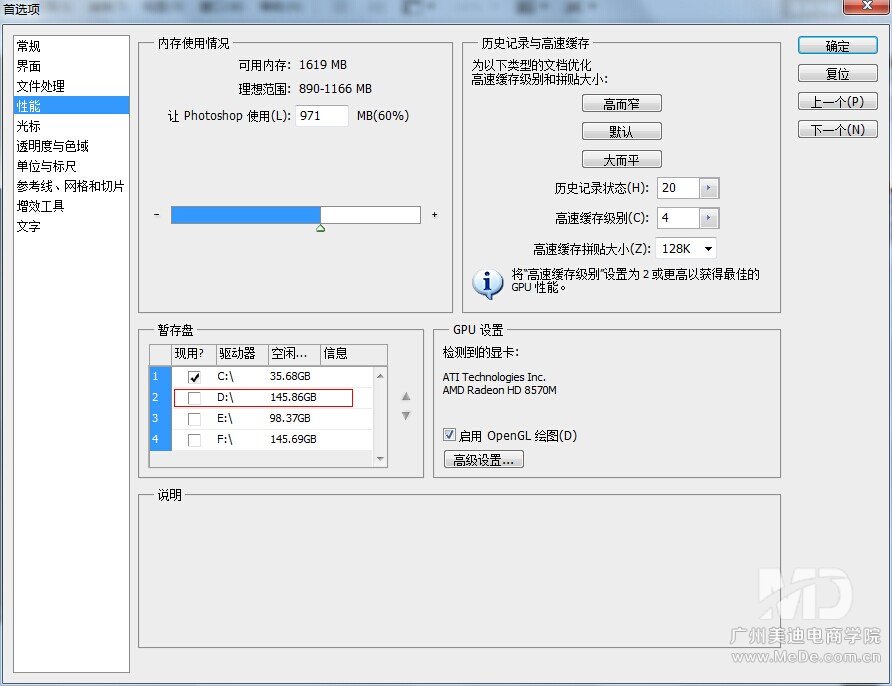This screenshot has height=686, width=892.
Task: Click the memory usage slider bar
Action: point(296,215)
